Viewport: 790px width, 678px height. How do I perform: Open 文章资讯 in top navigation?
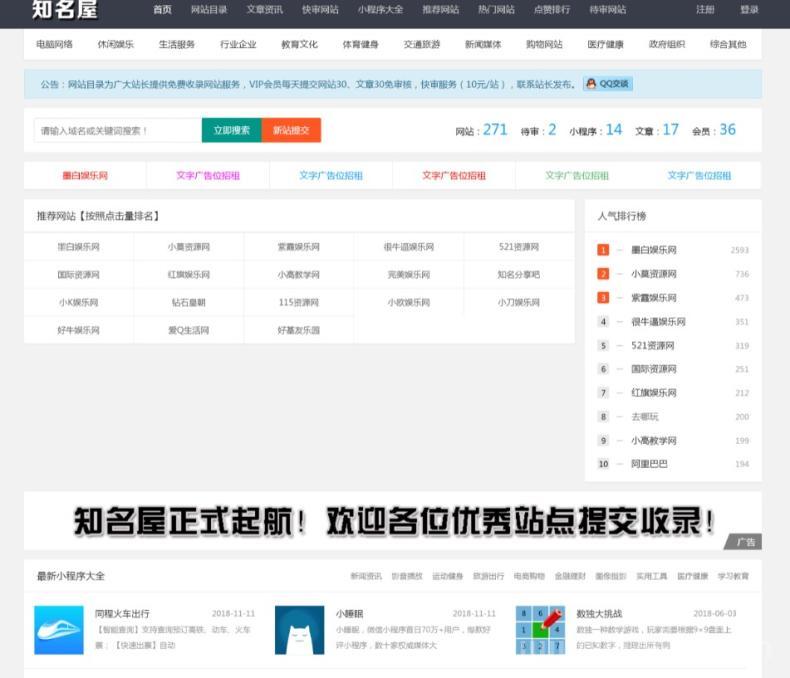264,10
